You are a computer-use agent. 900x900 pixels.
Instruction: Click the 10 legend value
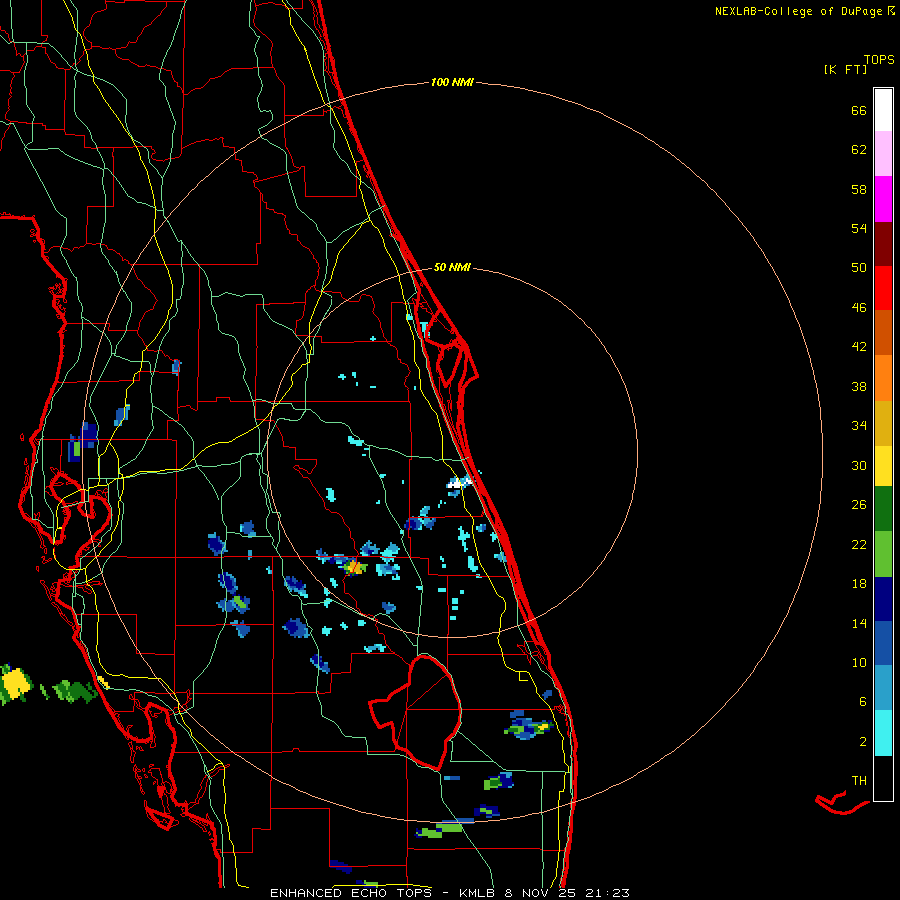(859, 662)
